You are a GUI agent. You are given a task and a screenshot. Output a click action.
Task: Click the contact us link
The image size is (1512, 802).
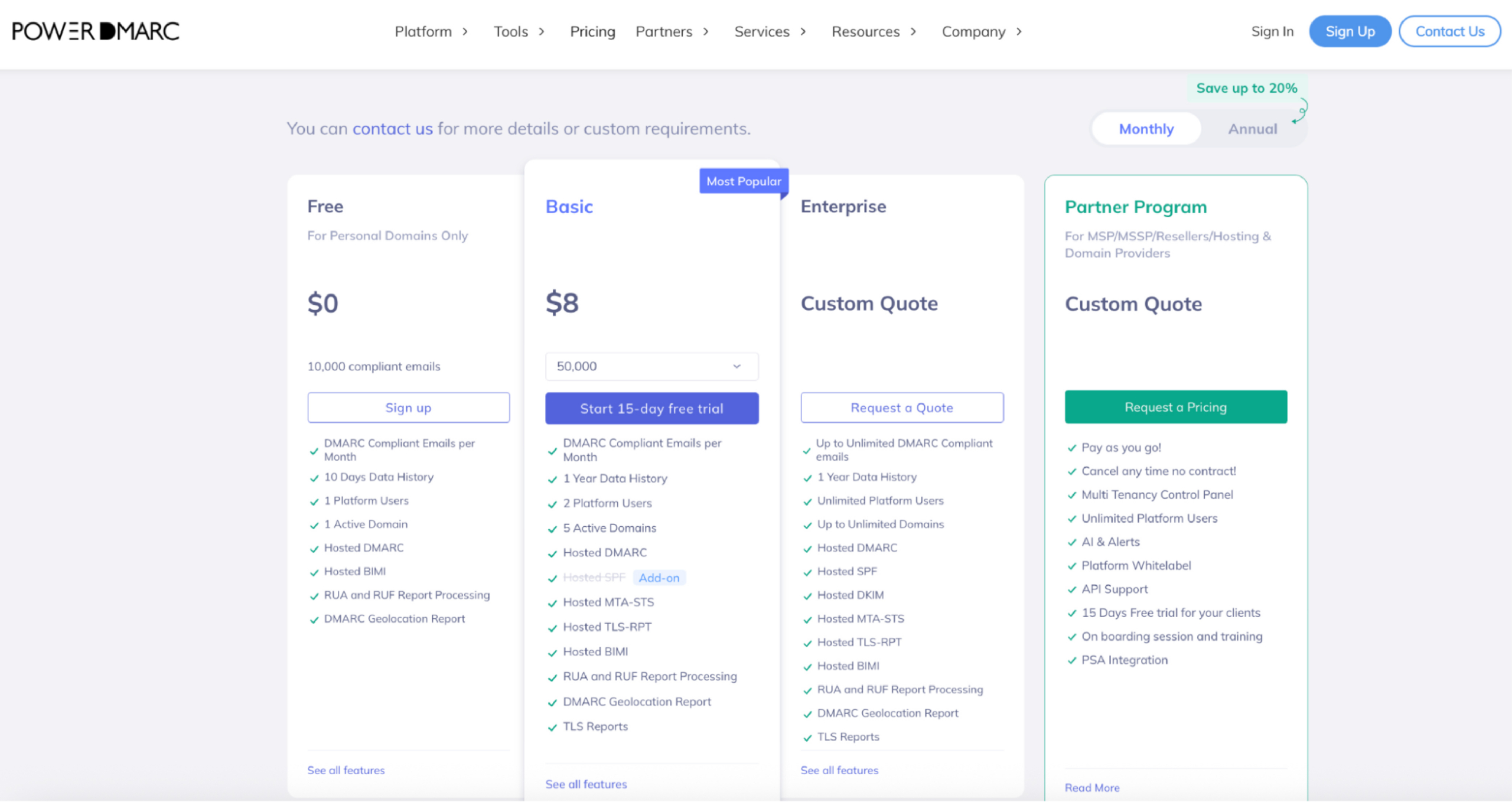pos(392,128)
